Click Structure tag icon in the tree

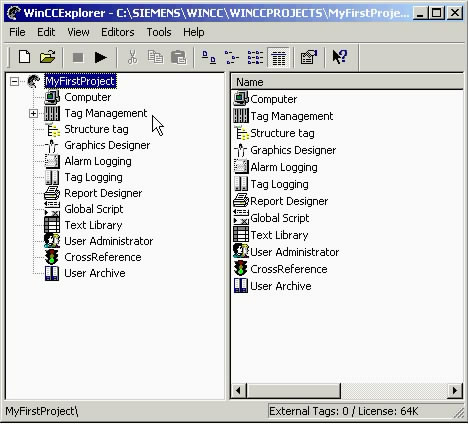click(x=52, y=129)
